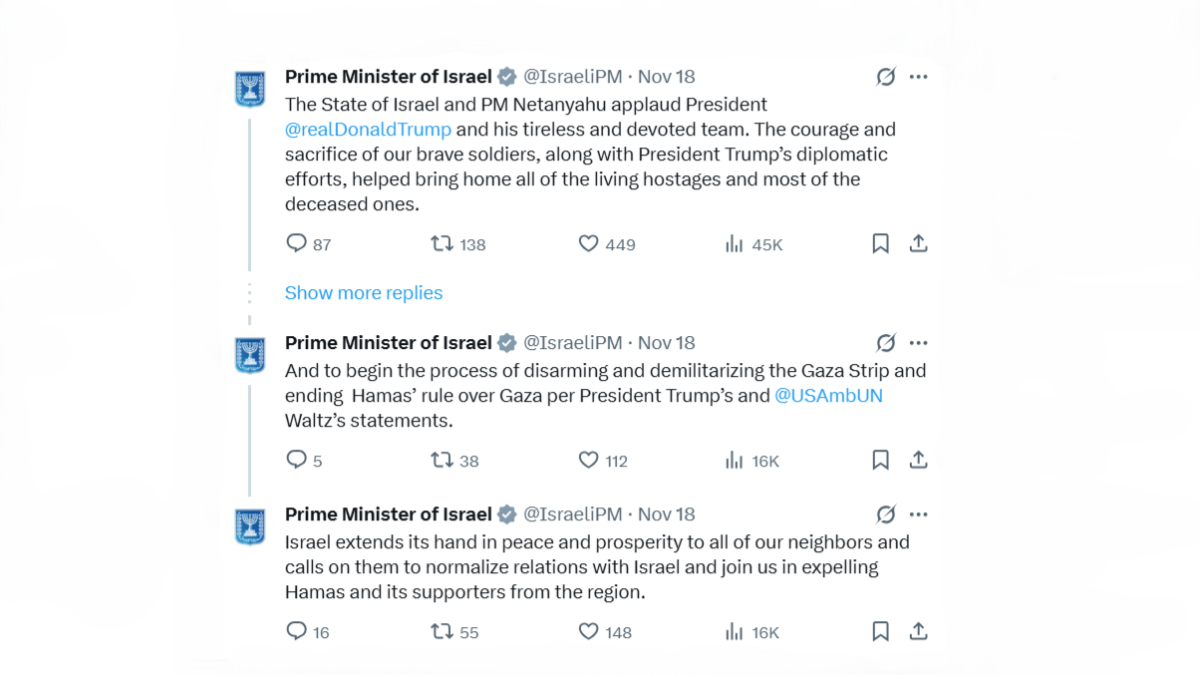Open Israel PM avatar on first tweet
Screen dimensions: 1200x675
249,89
